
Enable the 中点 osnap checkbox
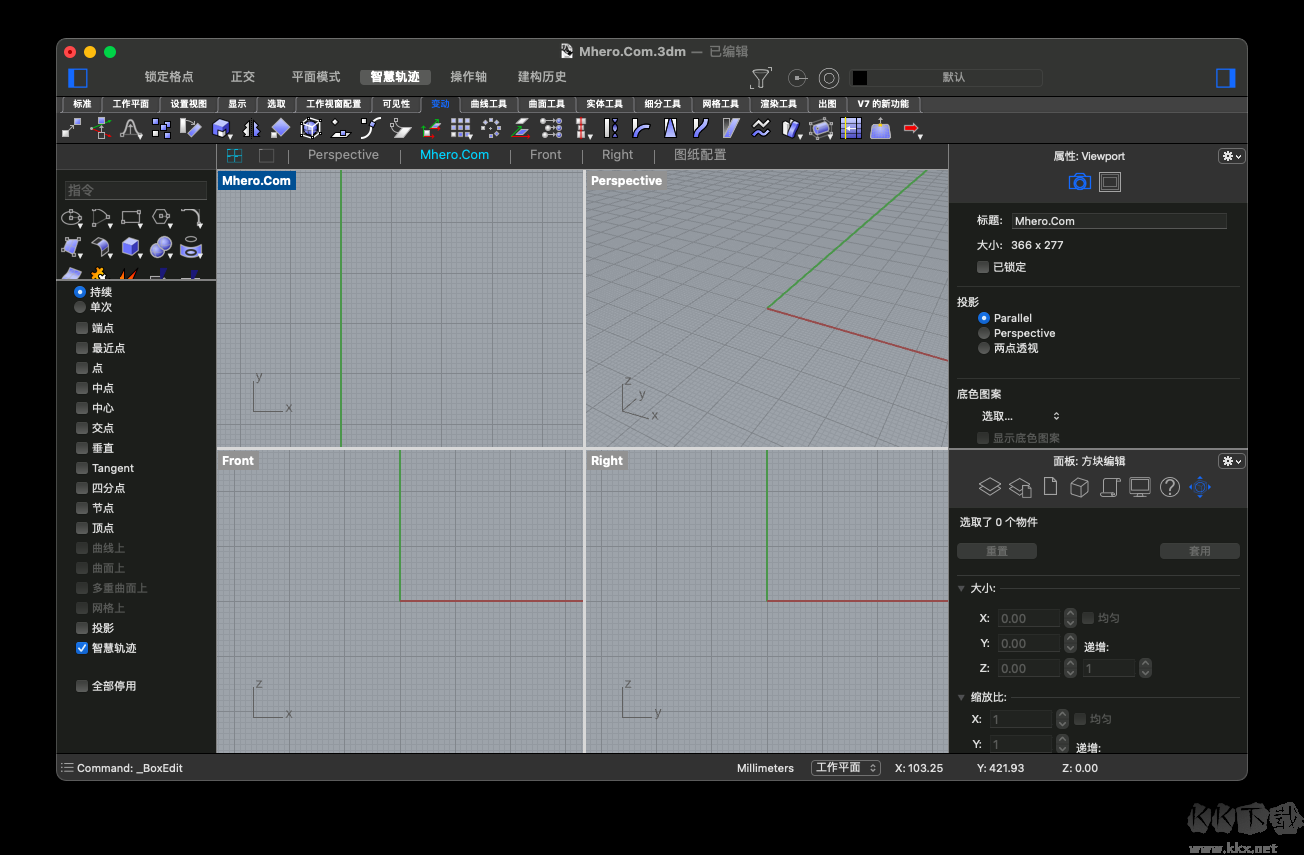82,388
